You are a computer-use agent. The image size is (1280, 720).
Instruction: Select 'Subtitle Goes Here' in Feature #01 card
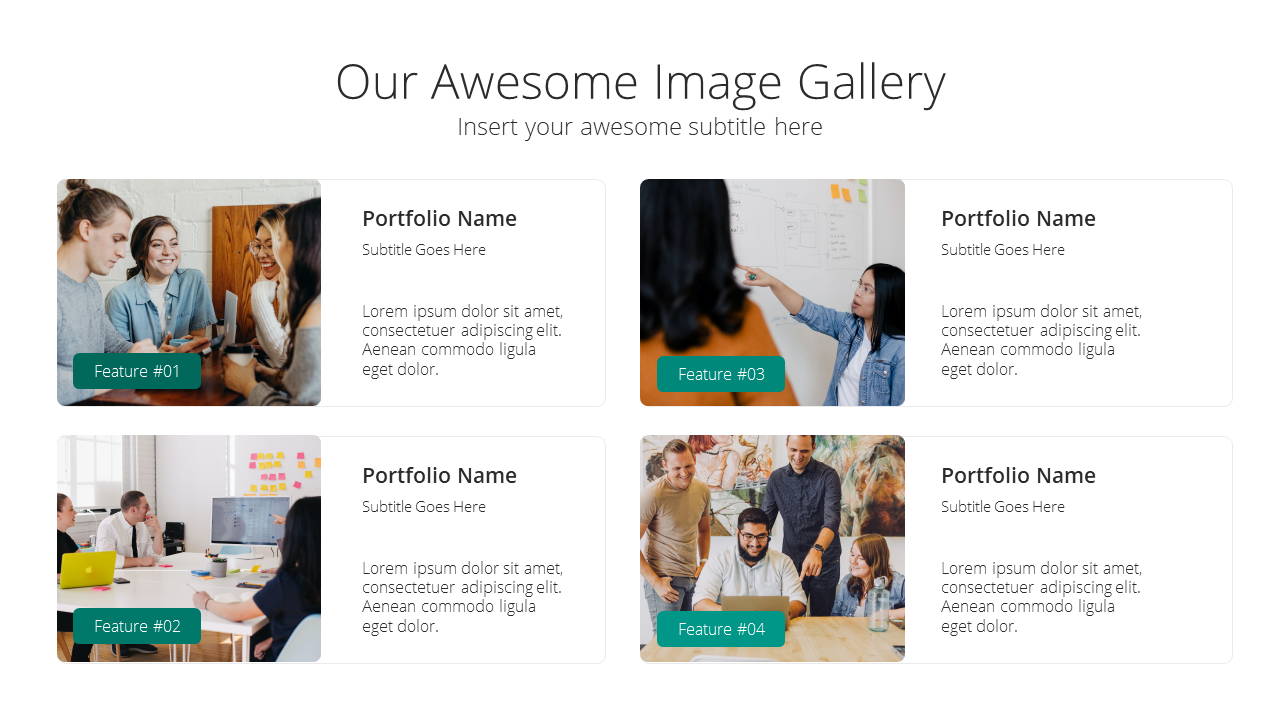click(x=424, y=250)
